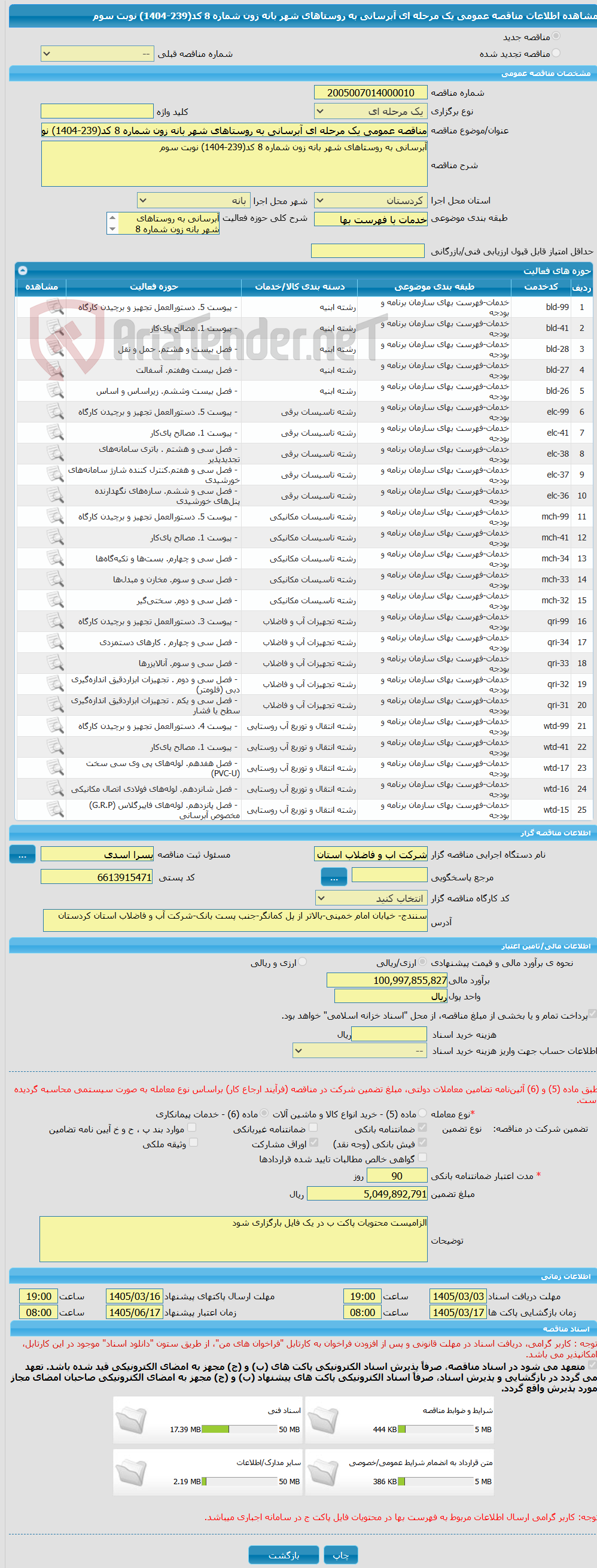
Task: Select the renewed tender radio button
Action: [556, 54]
